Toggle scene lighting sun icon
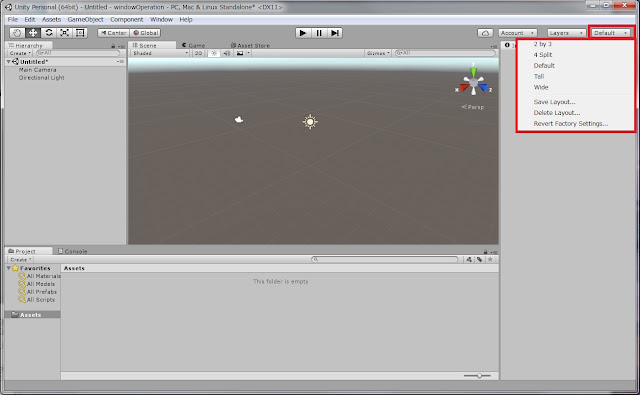 pyautogui.click(x=214, y=53)
